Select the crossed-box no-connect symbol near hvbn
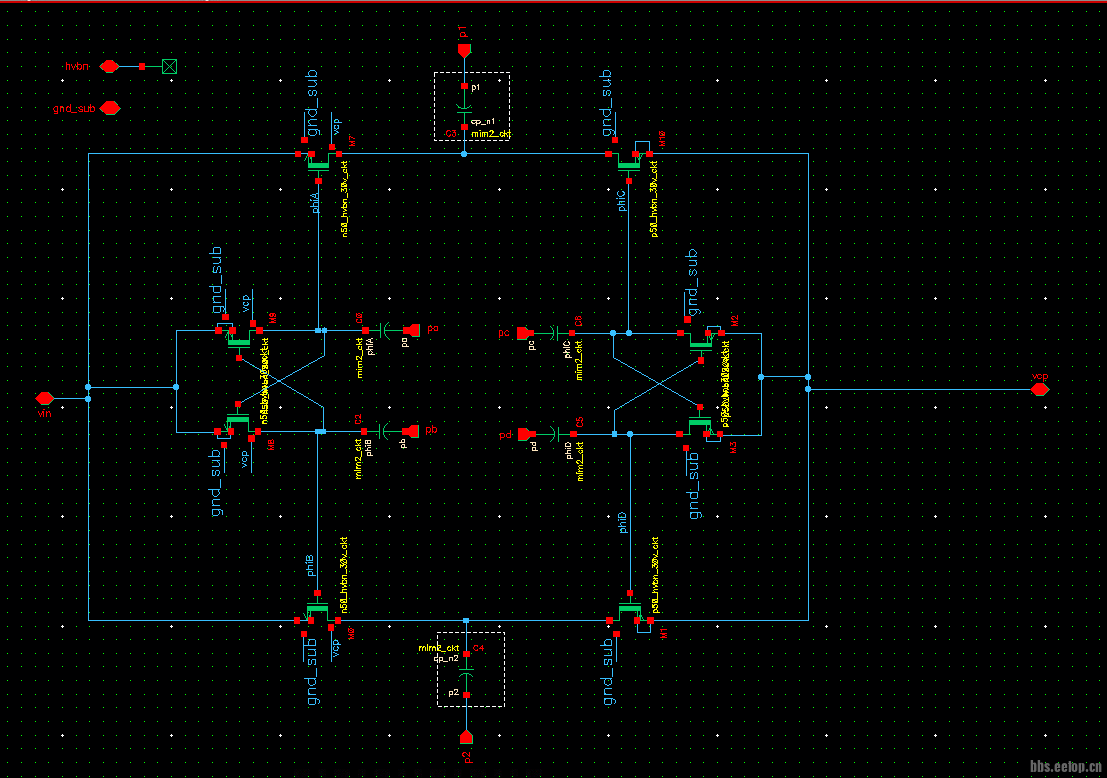Viewport: 1107px width, 778px height. point(169,66)
